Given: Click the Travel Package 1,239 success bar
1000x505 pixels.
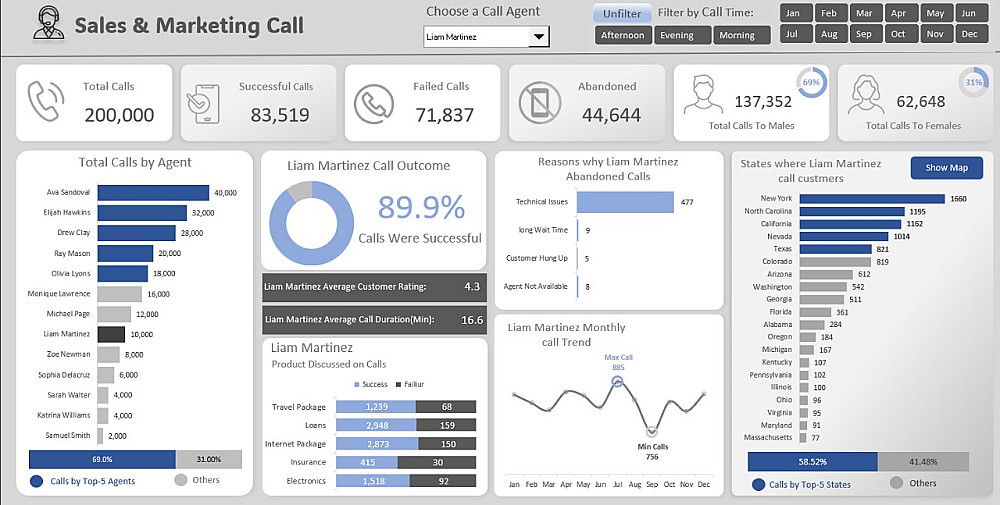Looking at the screenshot, I should click(x=376, y=407).
